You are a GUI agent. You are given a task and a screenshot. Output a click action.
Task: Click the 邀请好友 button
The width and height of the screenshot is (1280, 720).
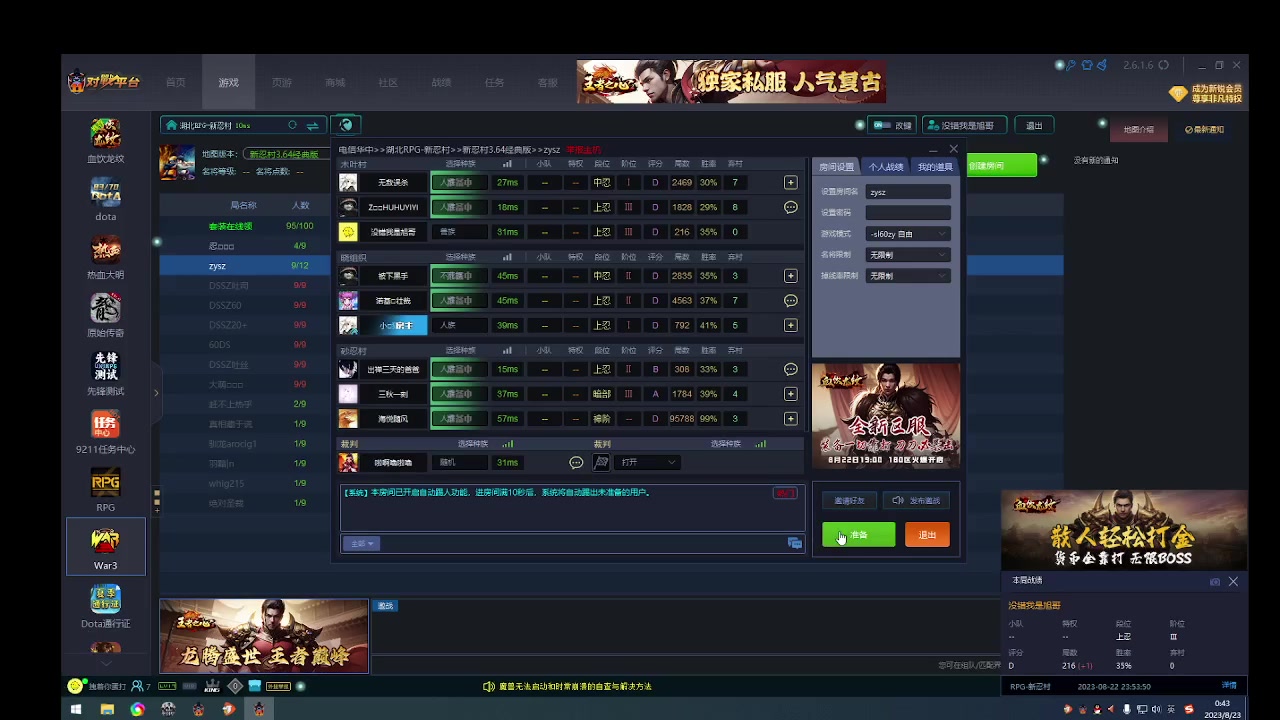pos(849,500)
